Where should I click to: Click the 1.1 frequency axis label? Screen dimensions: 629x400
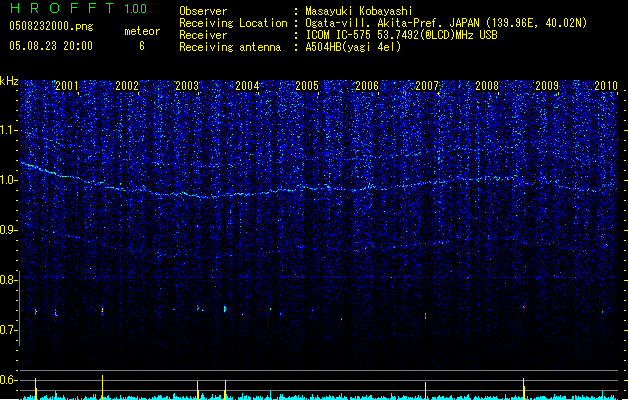9,130
